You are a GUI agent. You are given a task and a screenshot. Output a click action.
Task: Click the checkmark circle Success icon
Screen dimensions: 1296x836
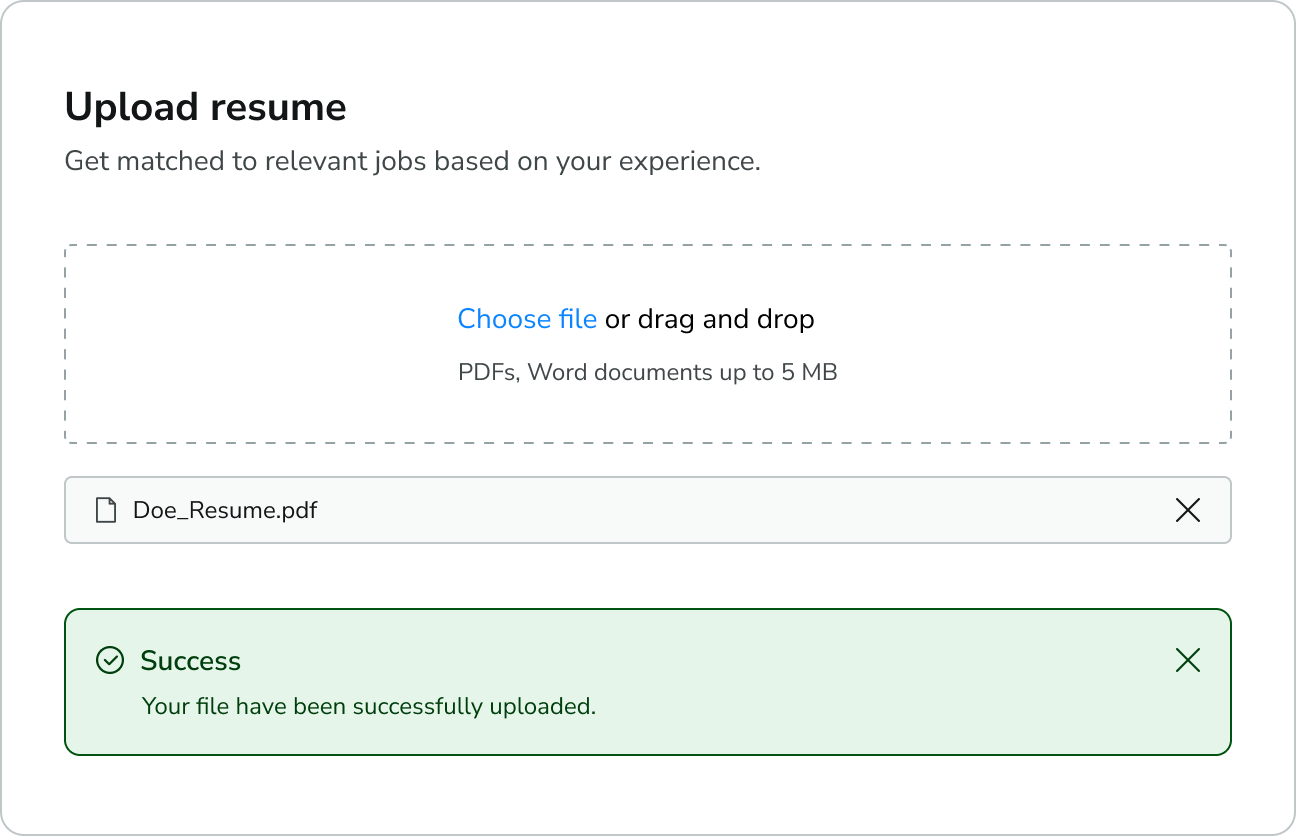point(109,660)
